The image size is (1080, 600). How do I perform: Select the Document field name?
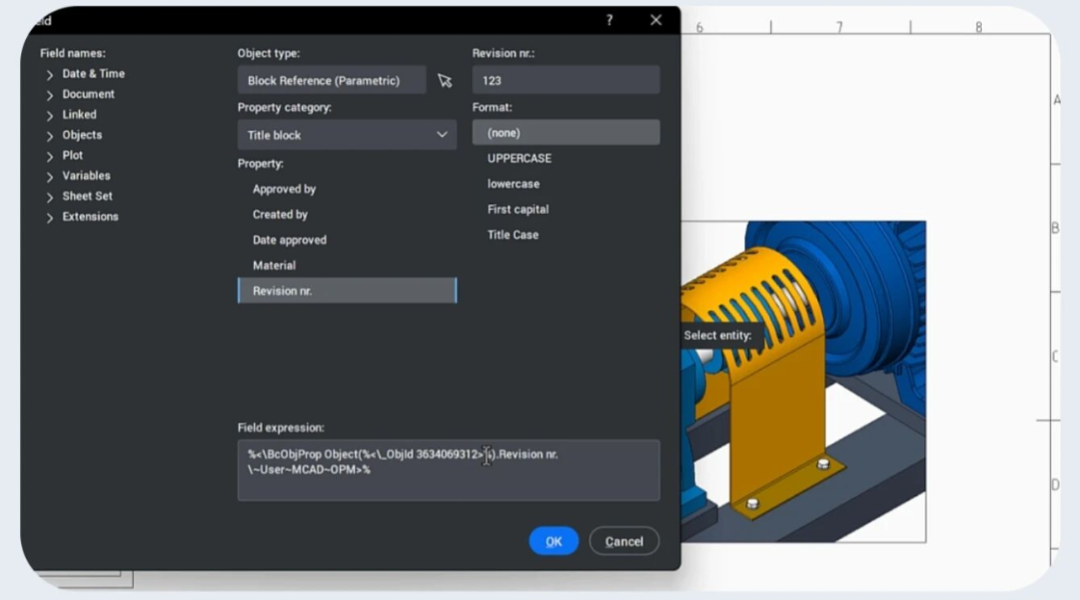pos(88,94)
